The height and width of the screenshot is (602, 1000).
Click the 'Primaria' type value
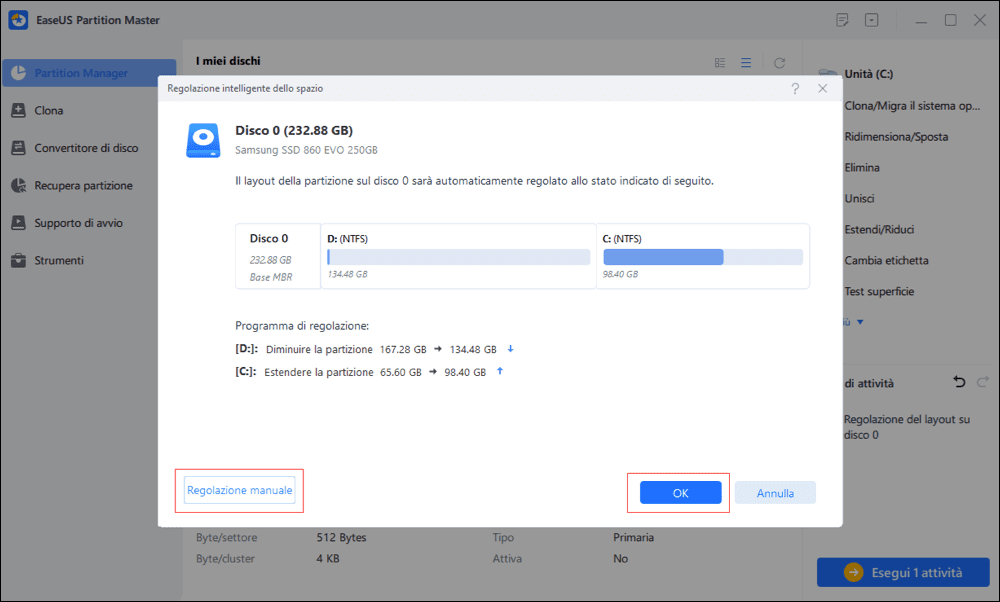click(x=633, y=538)
